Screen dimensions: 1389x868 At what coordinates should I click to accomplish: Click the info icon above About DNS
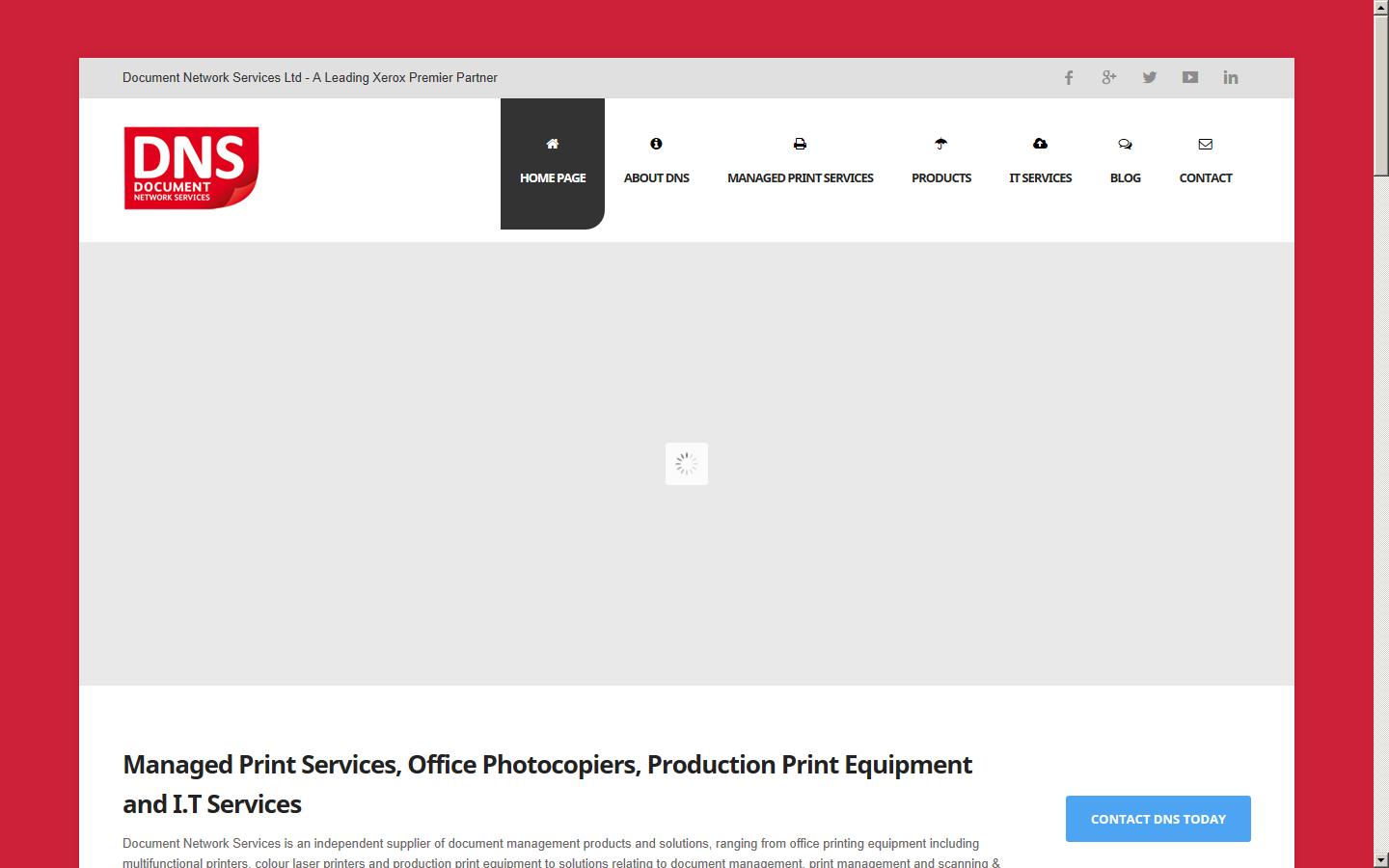click(656, 143)
